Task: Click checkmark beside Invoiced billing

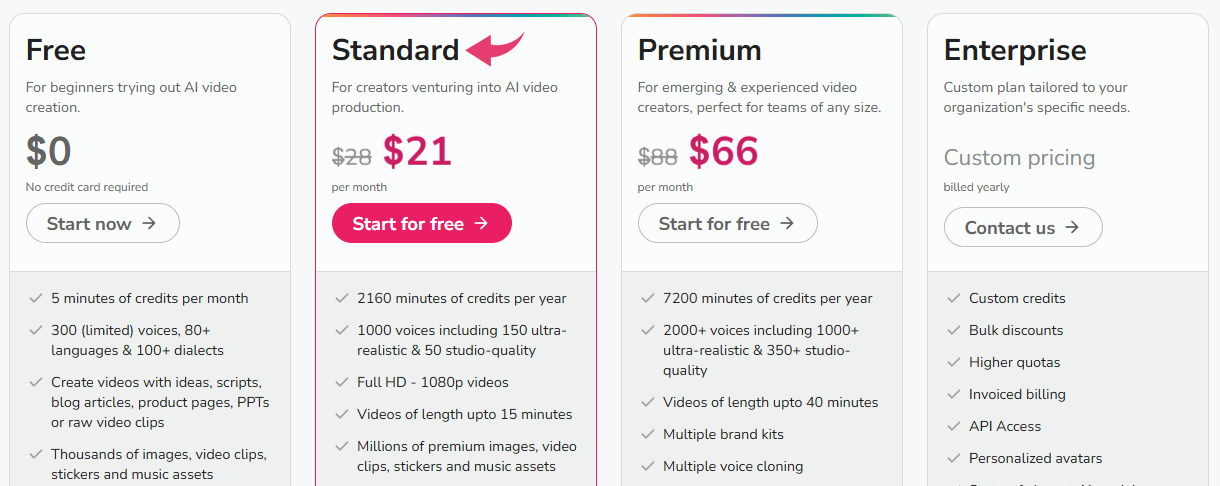Action: tap(952, 394)
